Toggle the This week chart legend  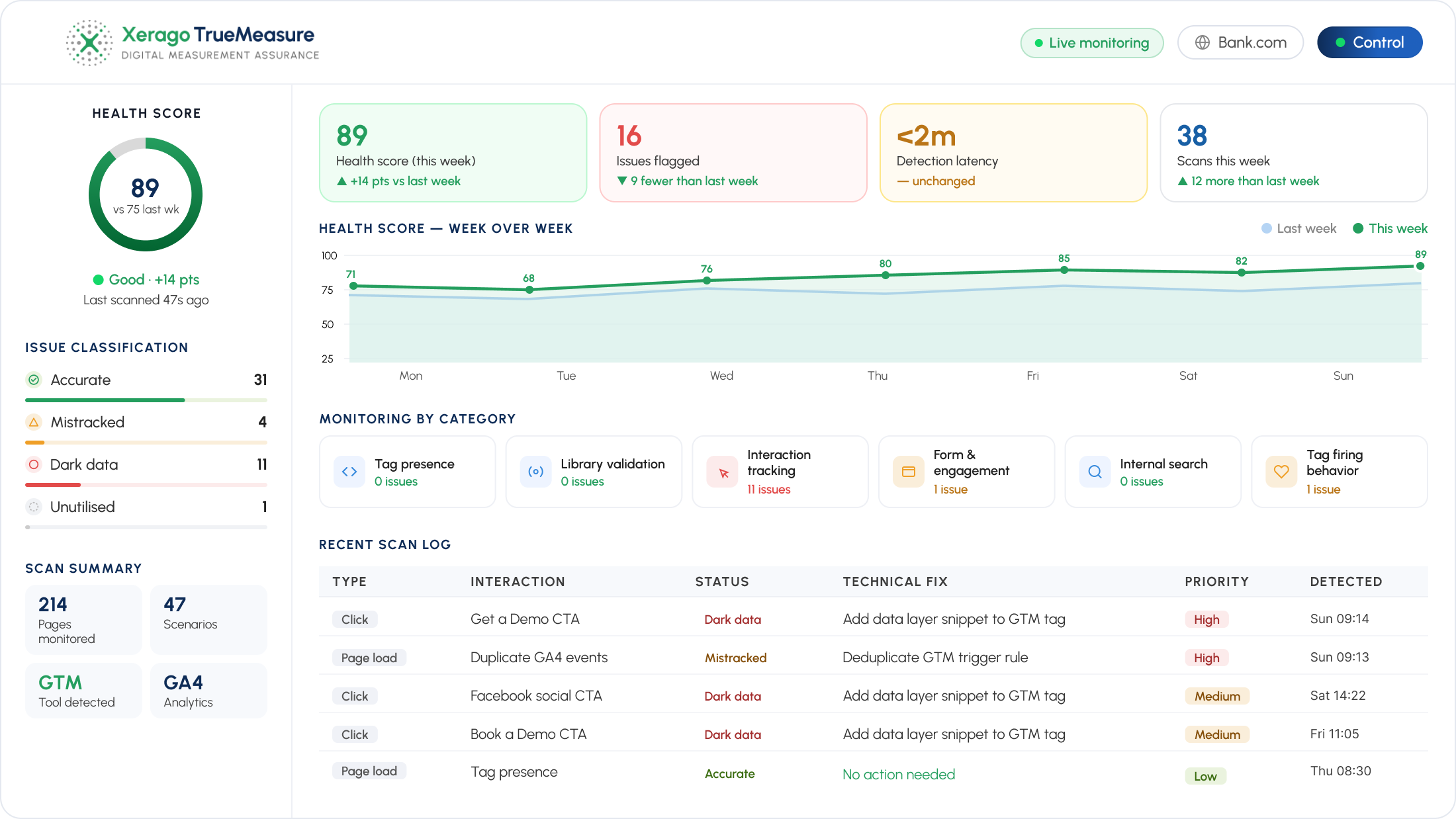tap(1390, 228)
